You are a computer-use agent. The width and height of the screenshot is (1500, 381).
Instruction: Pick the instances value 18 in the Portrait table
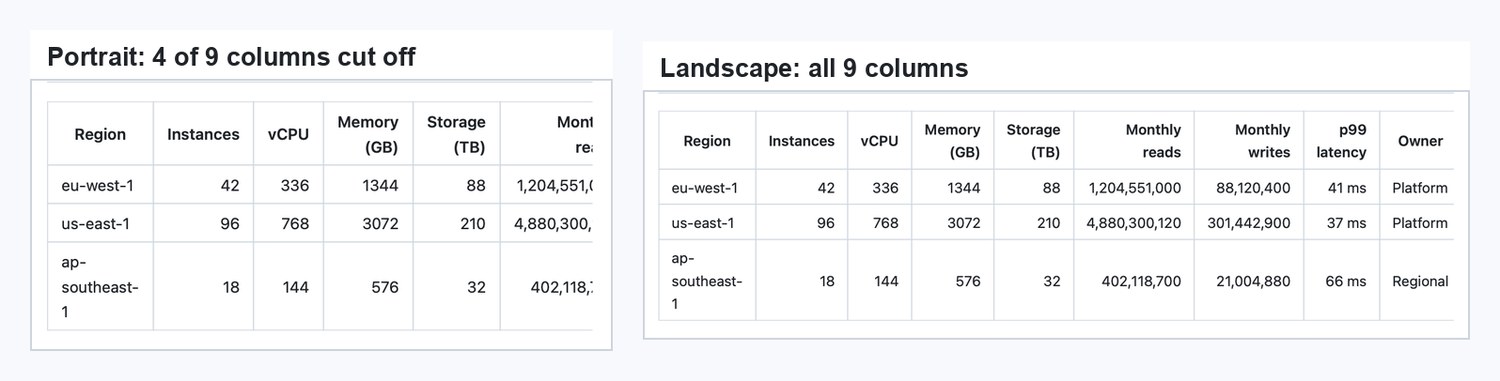point(203,287)
